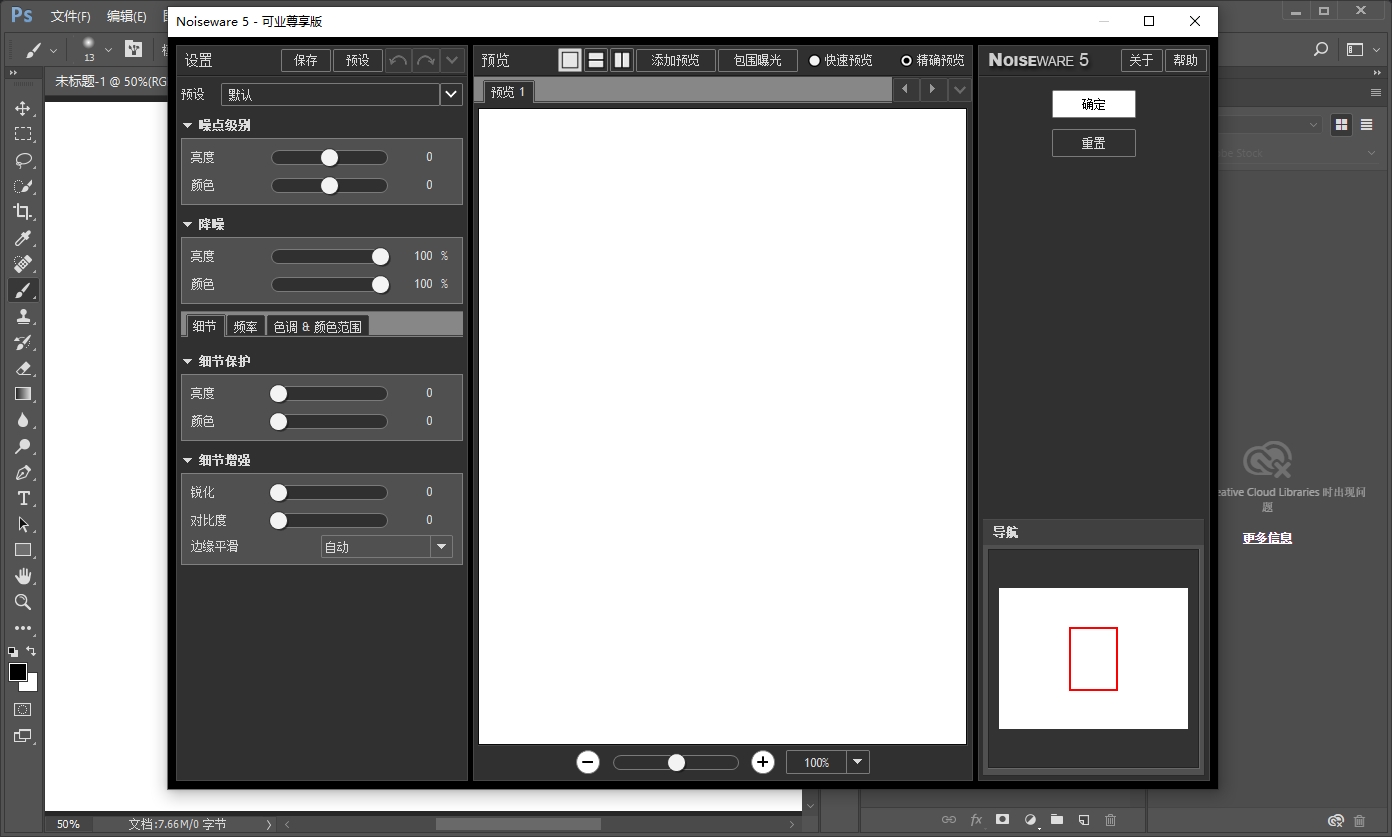Select the Gradient tool
Viewport: 1392px width, 837px height.
[22, 394]
